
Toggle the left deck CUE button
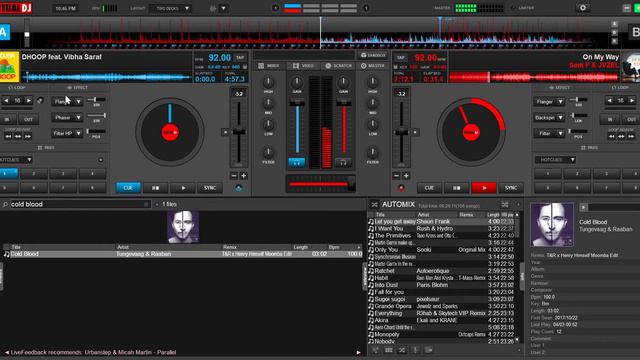(x=128, y=188)
